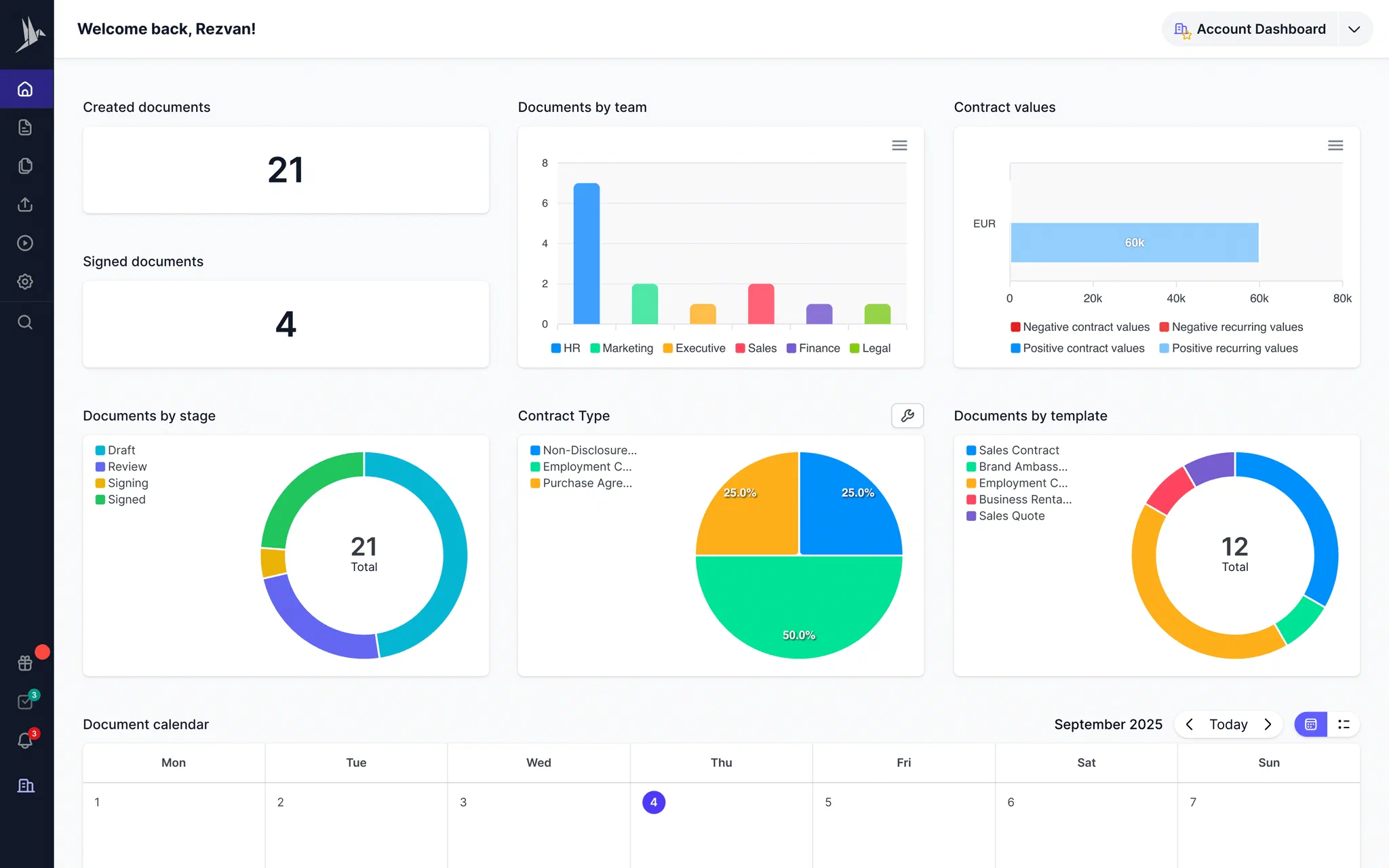Open the gift box icon

[x=25, y=663]
